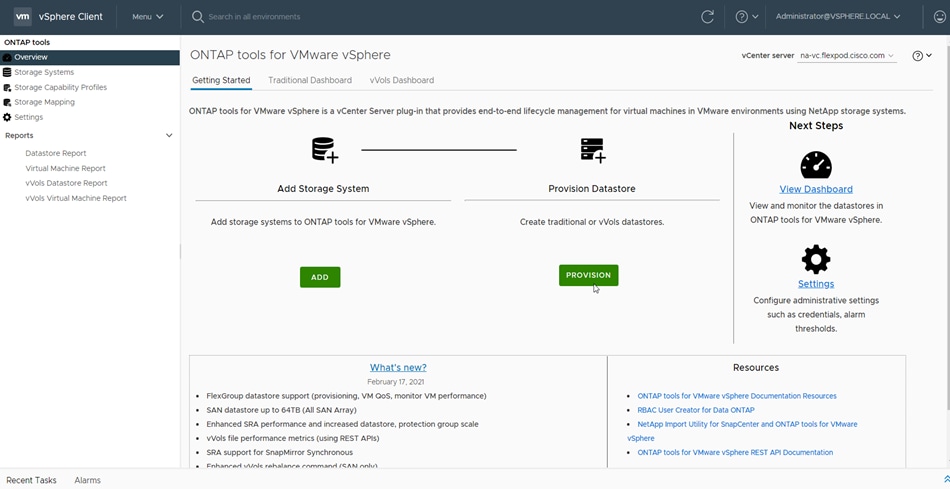
Task: Click the green ADD button
Action: tap(320, 277)
